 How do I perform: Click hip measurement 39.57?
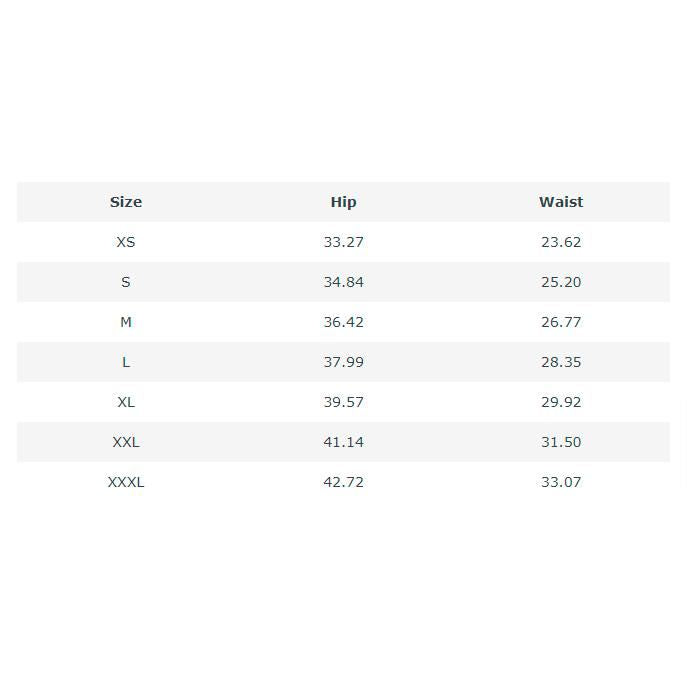pyautogui.click(x=343, y=402)
